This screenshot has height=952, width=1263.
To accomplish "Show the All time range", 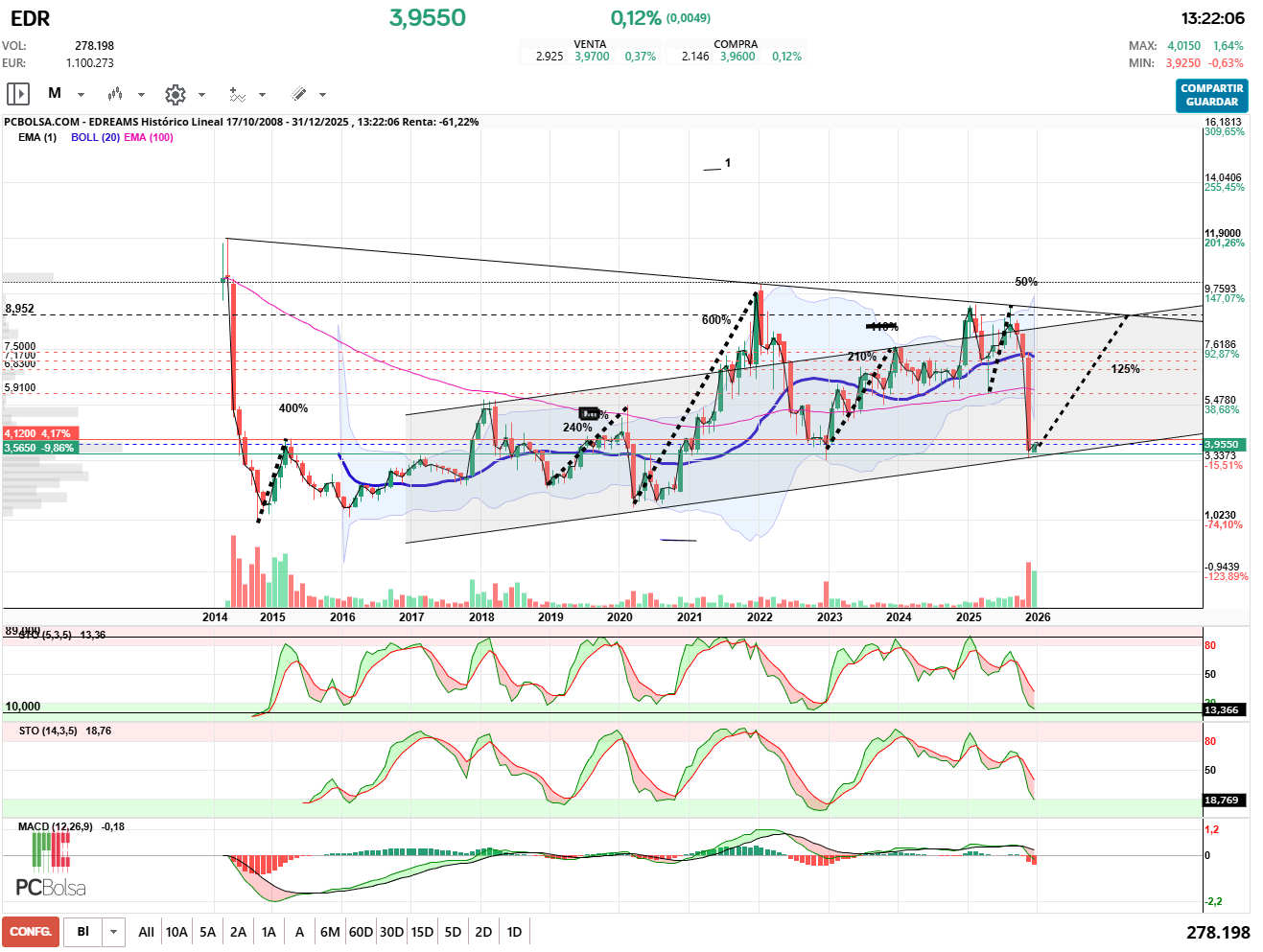I will pos(146,932).
